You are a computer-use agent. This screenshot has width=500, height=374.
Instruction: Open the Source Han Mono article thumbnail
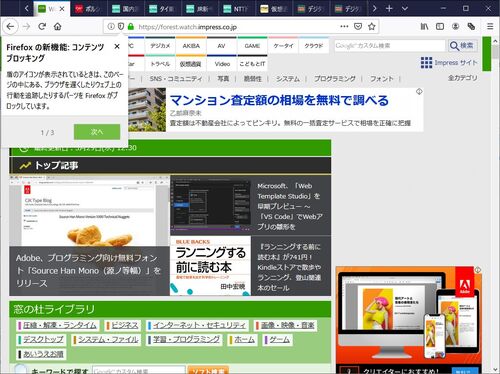click(x=89, y=211)
